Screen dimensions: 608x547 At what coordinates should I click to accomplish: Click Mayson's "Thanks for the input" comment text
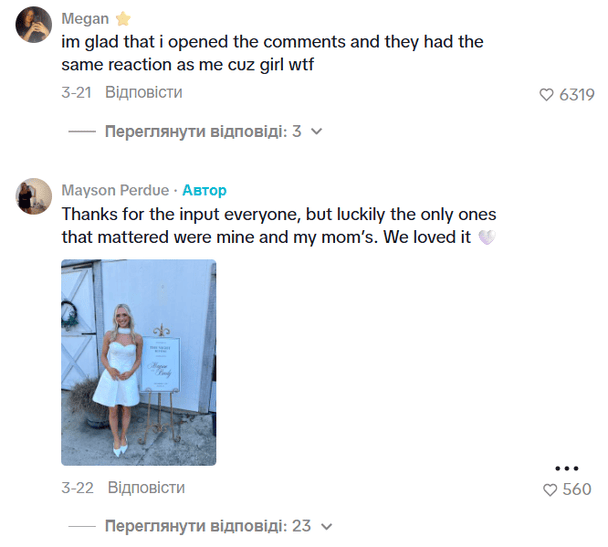(x=278, y=226)
